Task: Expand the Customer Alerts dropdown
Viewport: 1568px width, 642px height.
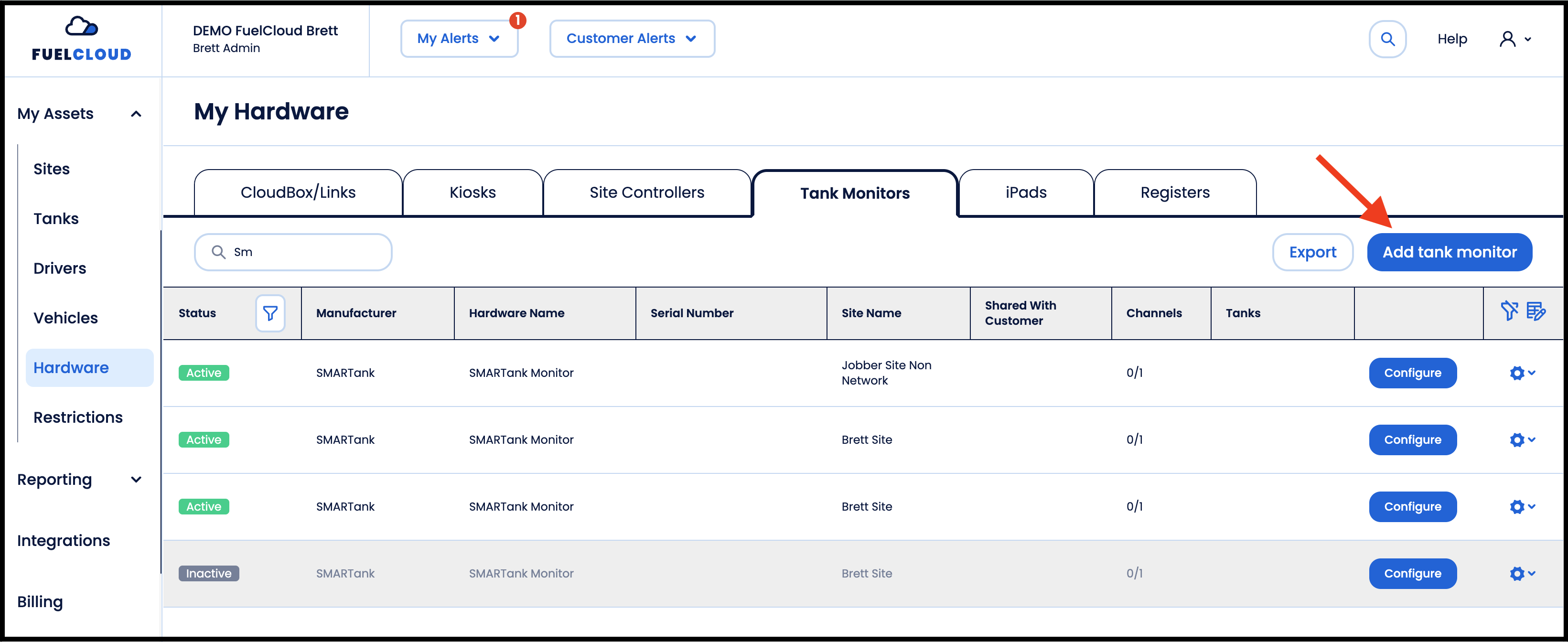Action: click(632, 38)
